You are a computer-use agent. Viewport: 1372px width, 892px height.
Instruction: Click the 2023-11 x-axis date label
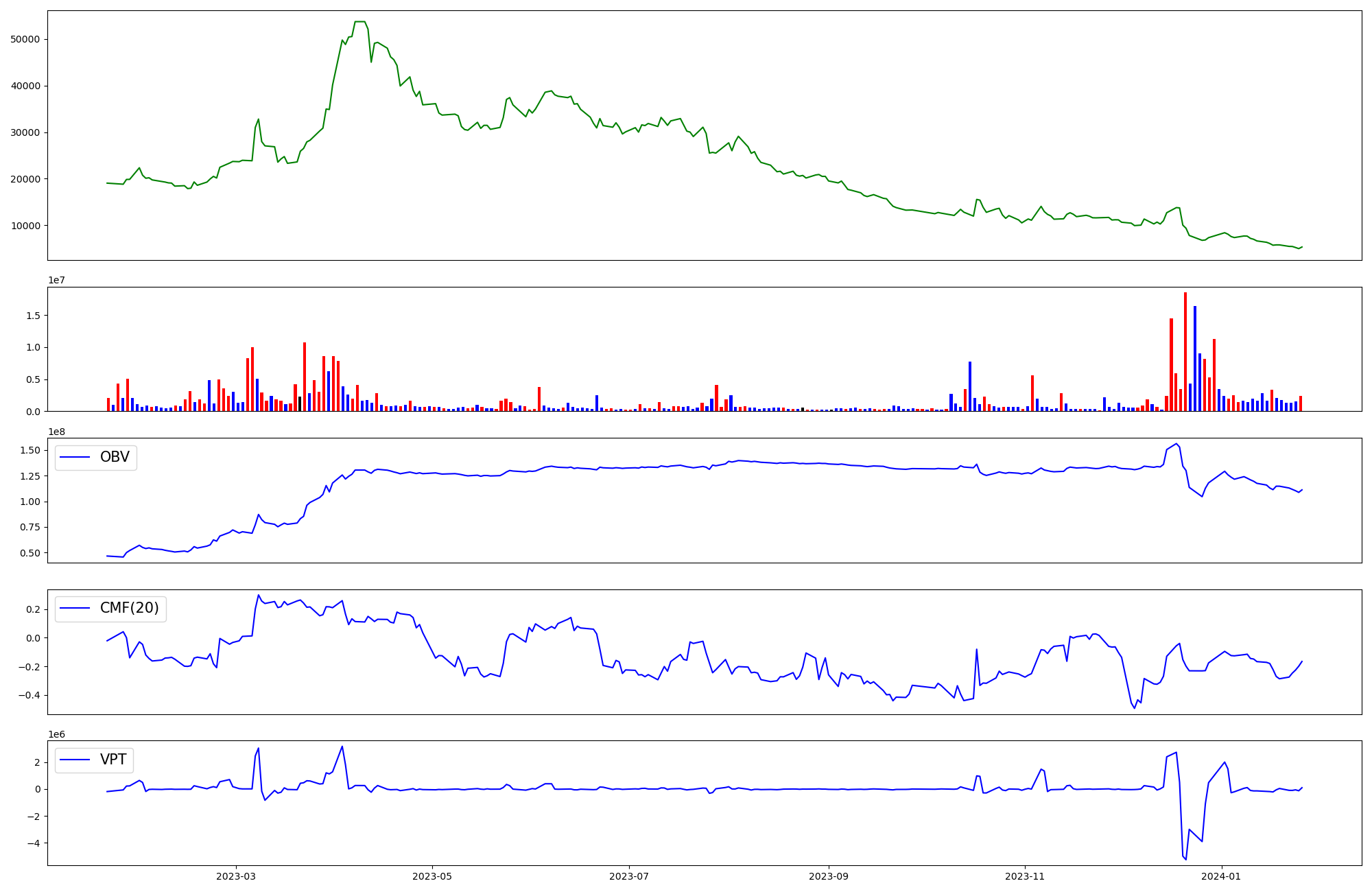[x=1025, y=876]
